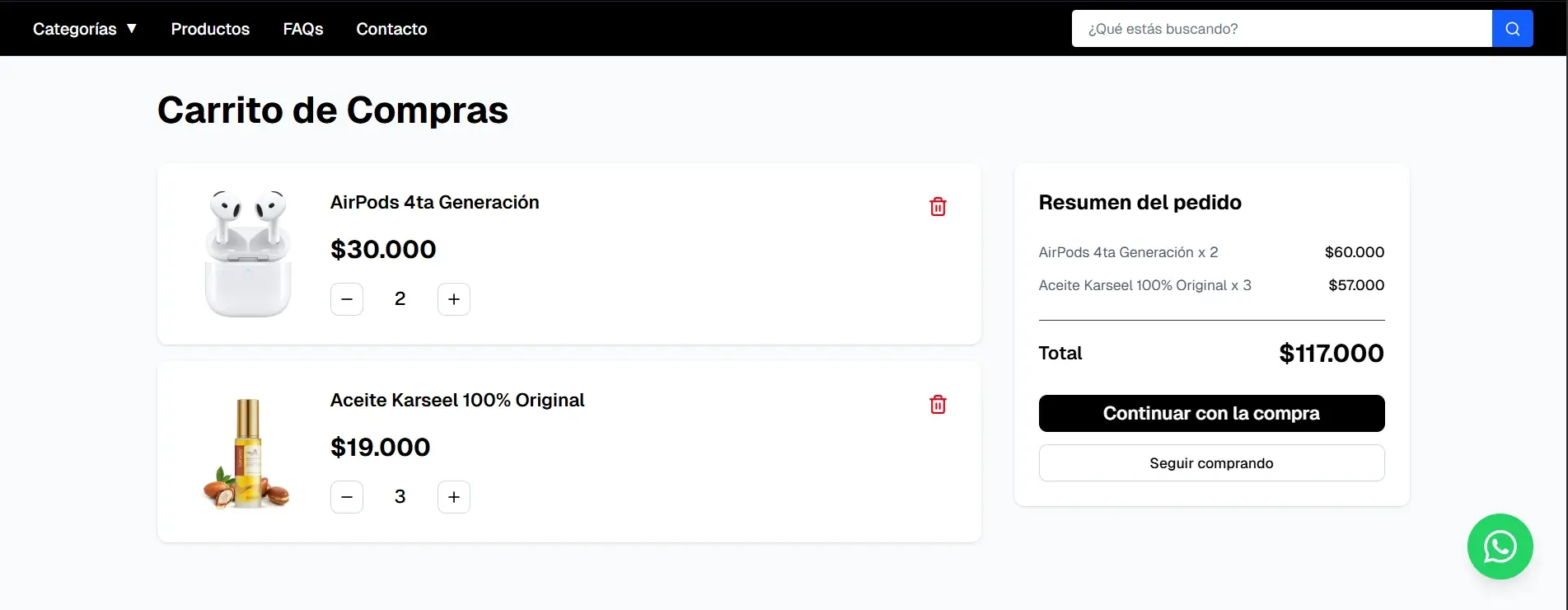Focus the '¿Qué estás buscando?' search field
This screenshot has height=610, width=1568.
pyautogui.click(x=1282, y=29)
